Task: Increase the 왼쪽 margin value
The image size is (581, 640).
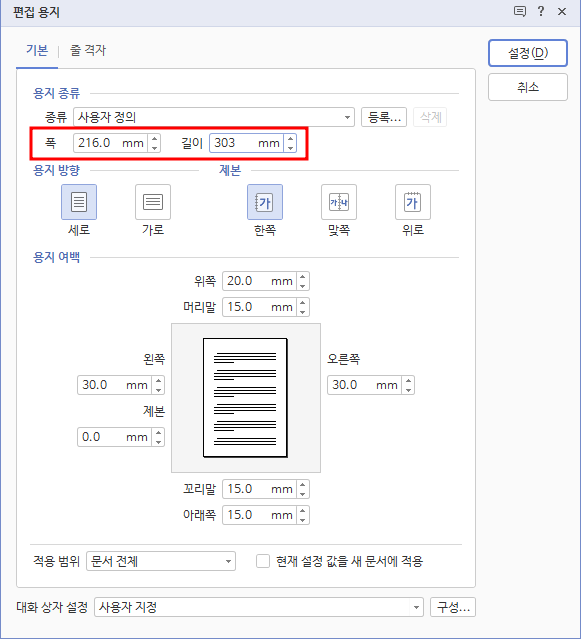Action: coord(158,381)
